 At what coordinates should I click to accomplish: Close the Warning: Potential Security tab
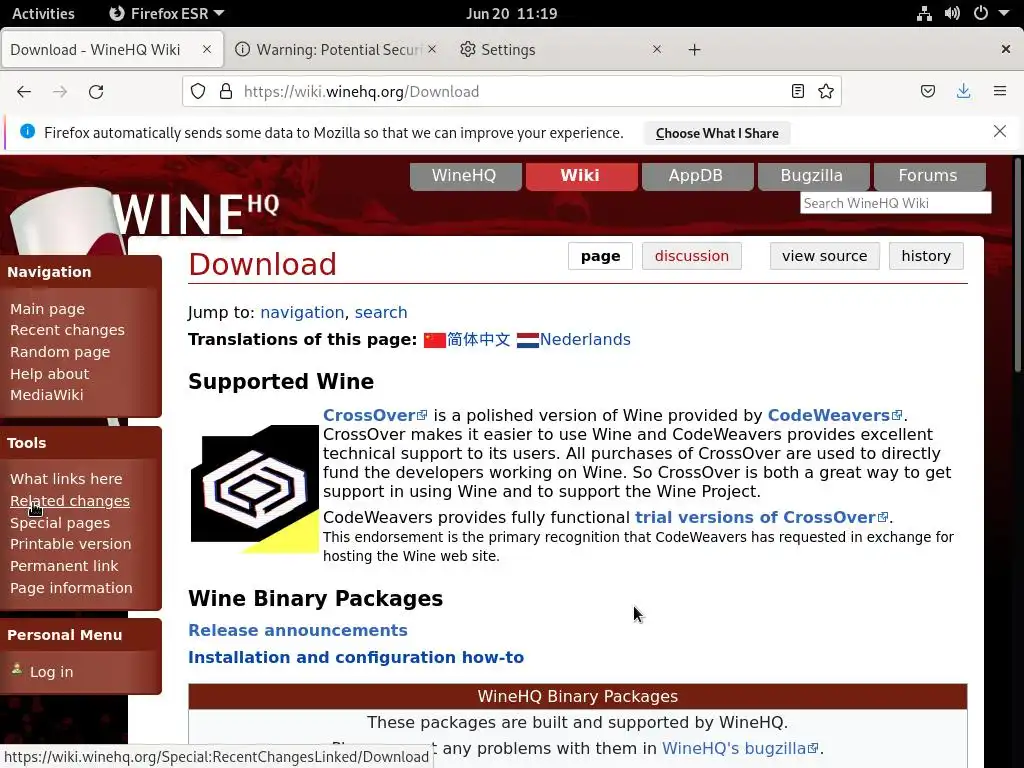pos(432,49)
